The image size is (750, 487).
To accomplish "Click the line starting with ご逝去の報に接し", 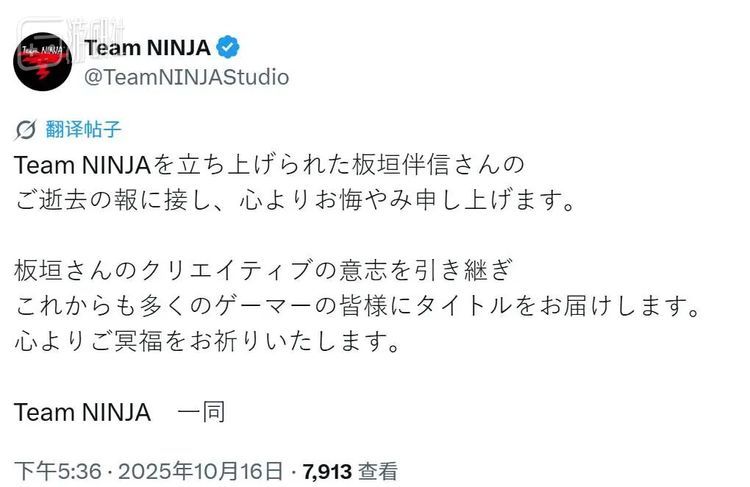I will coord(296,200).
